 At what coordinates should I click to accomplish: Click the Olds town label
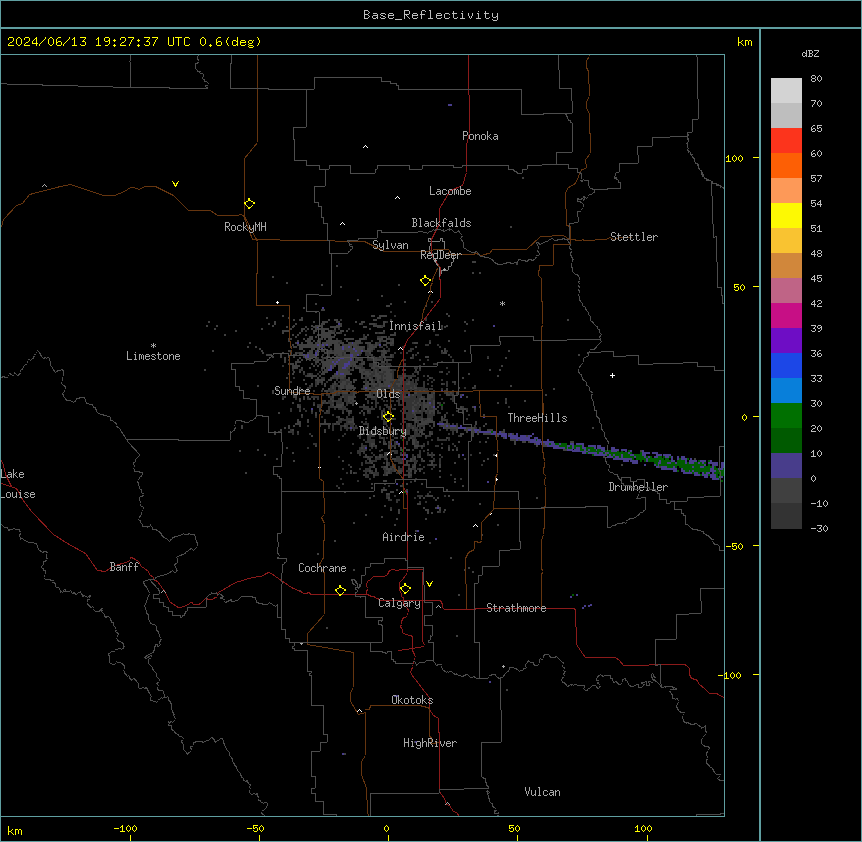pos(388,394)
